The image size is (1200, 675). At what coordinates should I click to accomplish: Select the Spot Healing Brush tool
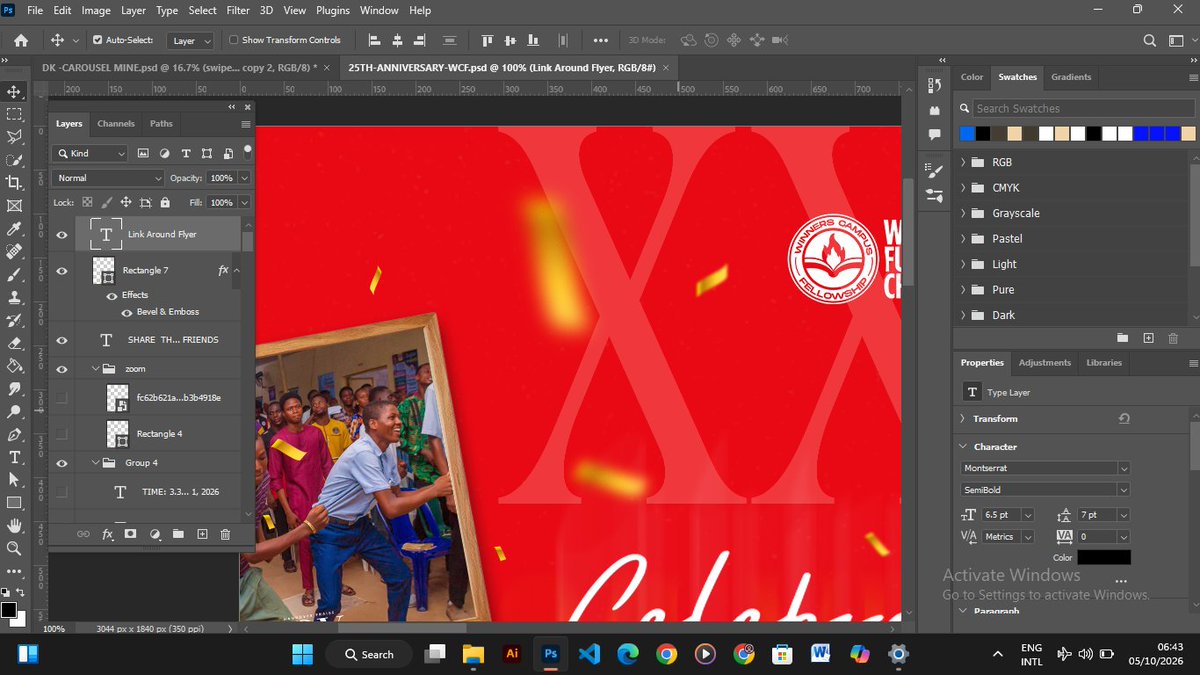15,252
